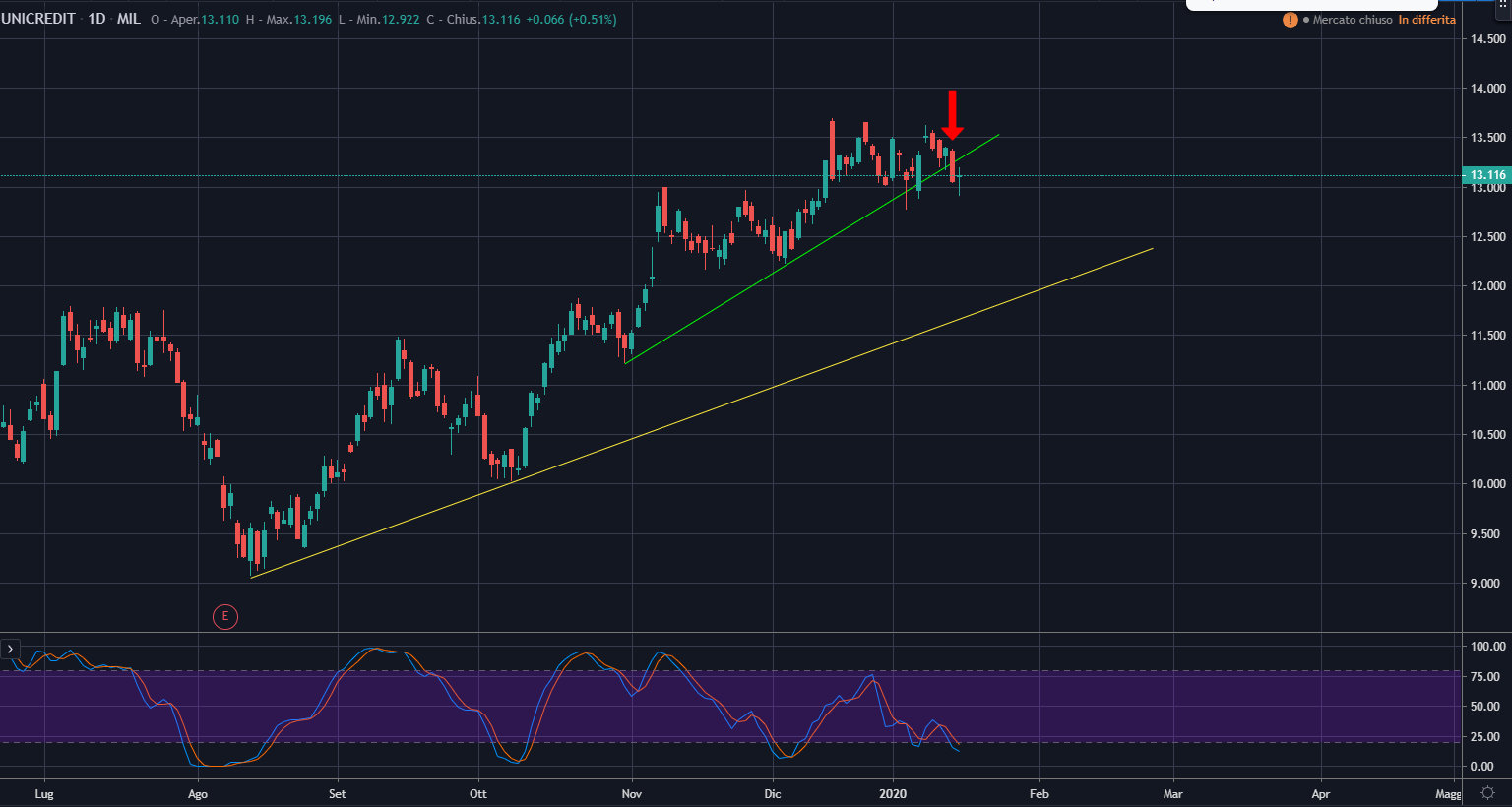This screenshot has width=1512, height=807.
Task: Click the Dic label on time axis
Action: pos(773,794)
